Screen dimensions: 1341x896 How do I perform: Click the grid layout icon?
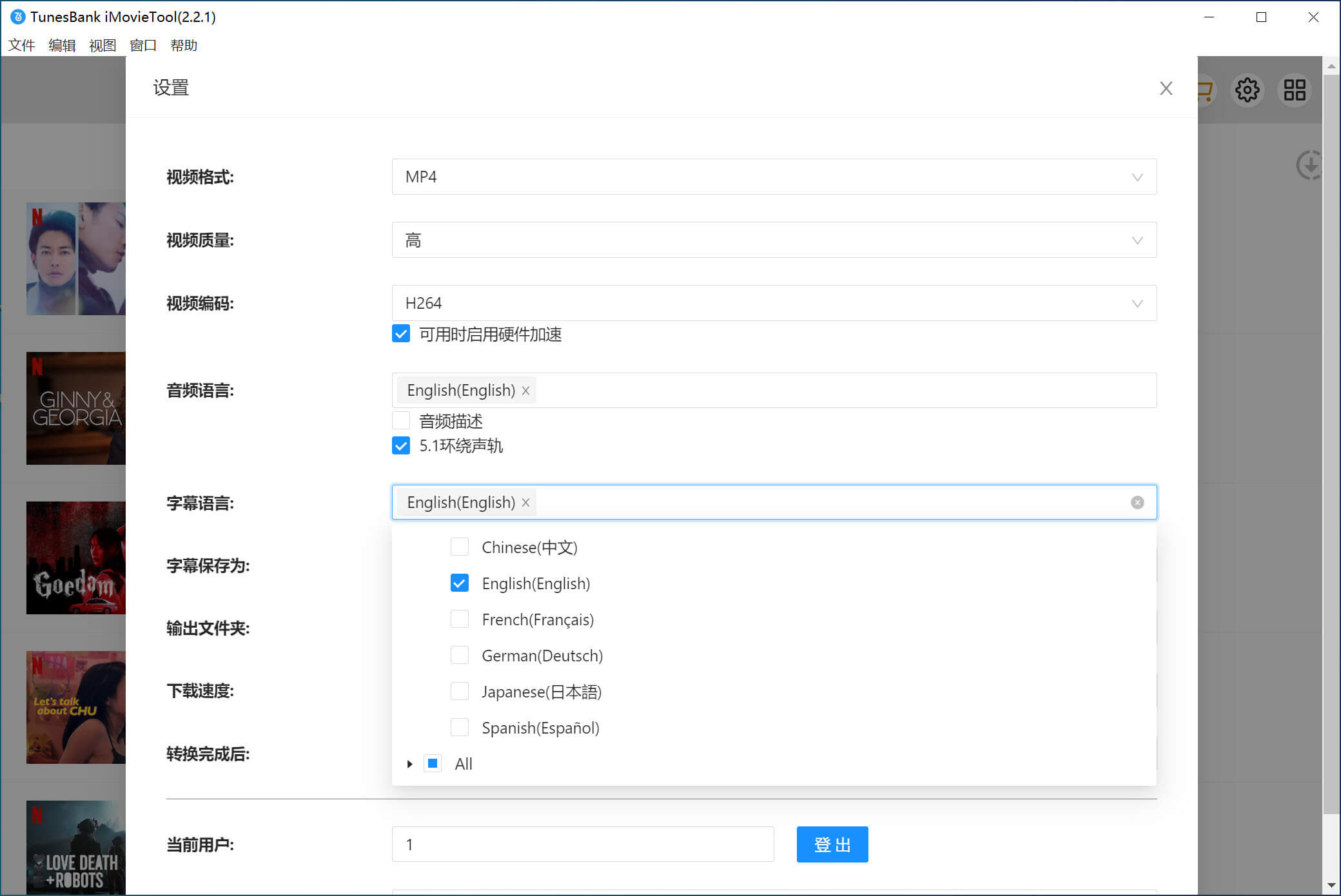coord(1294,90)
